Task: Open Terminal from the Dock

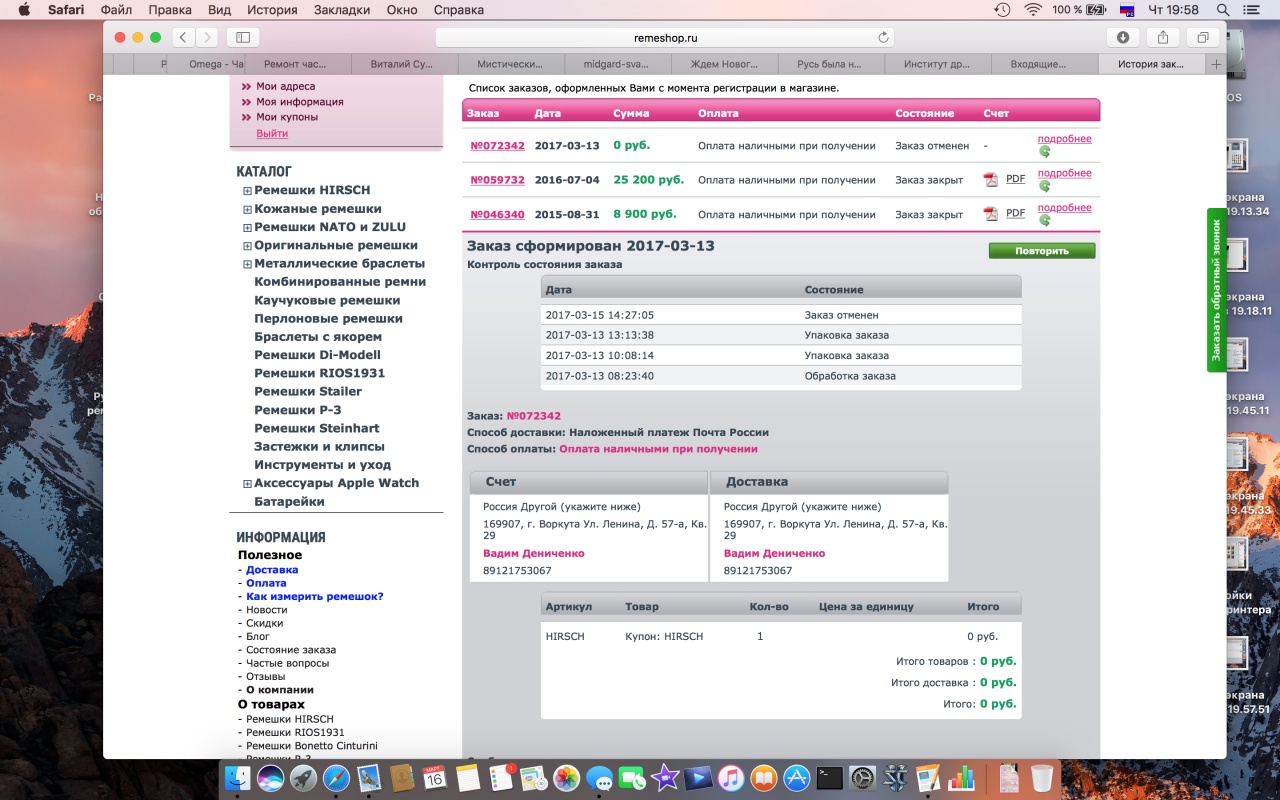Action: click(829, 777)
